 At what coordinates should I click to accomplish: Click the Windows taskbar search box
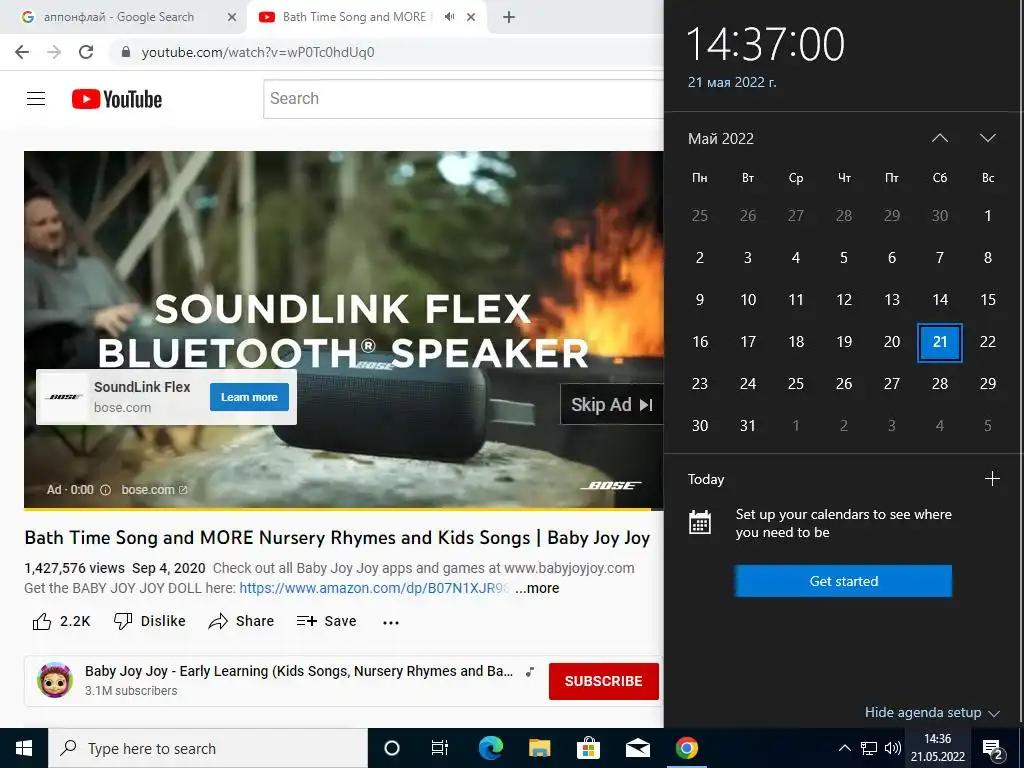[x=208, y=748]
